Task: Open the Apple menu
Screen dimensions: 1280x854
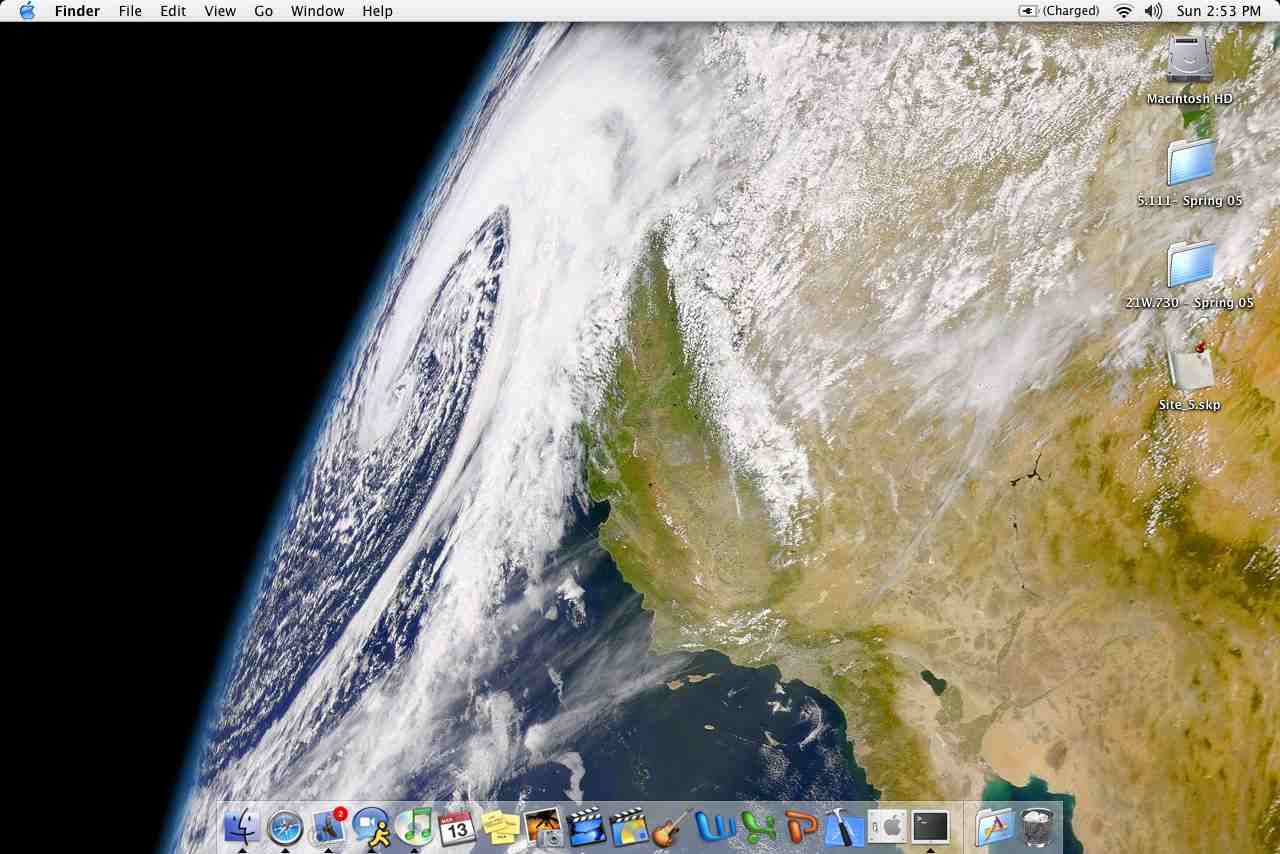Action: click(x=27, y=11)
